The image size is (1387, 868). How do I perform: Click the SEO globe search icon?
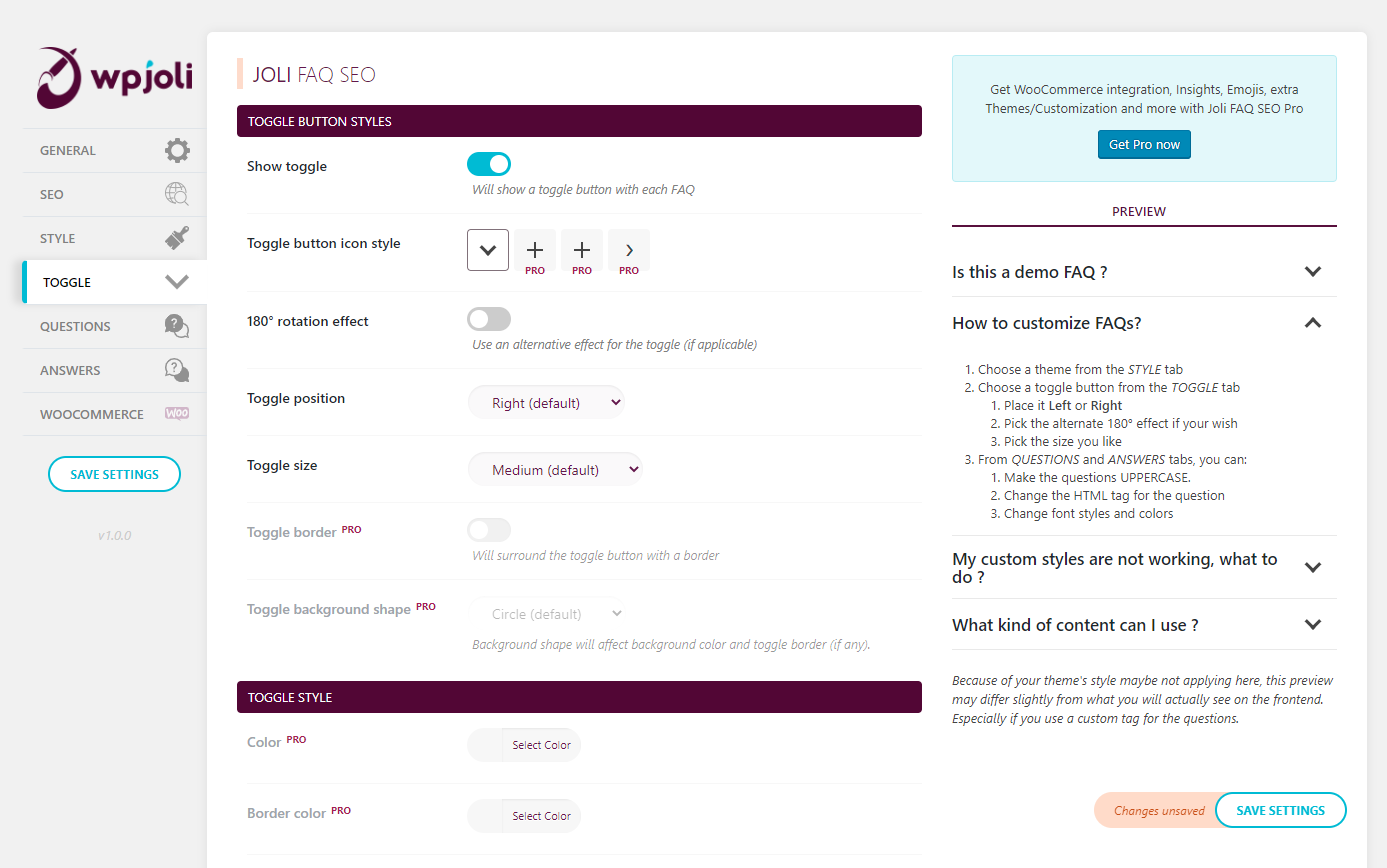click(x=177, y=194)
